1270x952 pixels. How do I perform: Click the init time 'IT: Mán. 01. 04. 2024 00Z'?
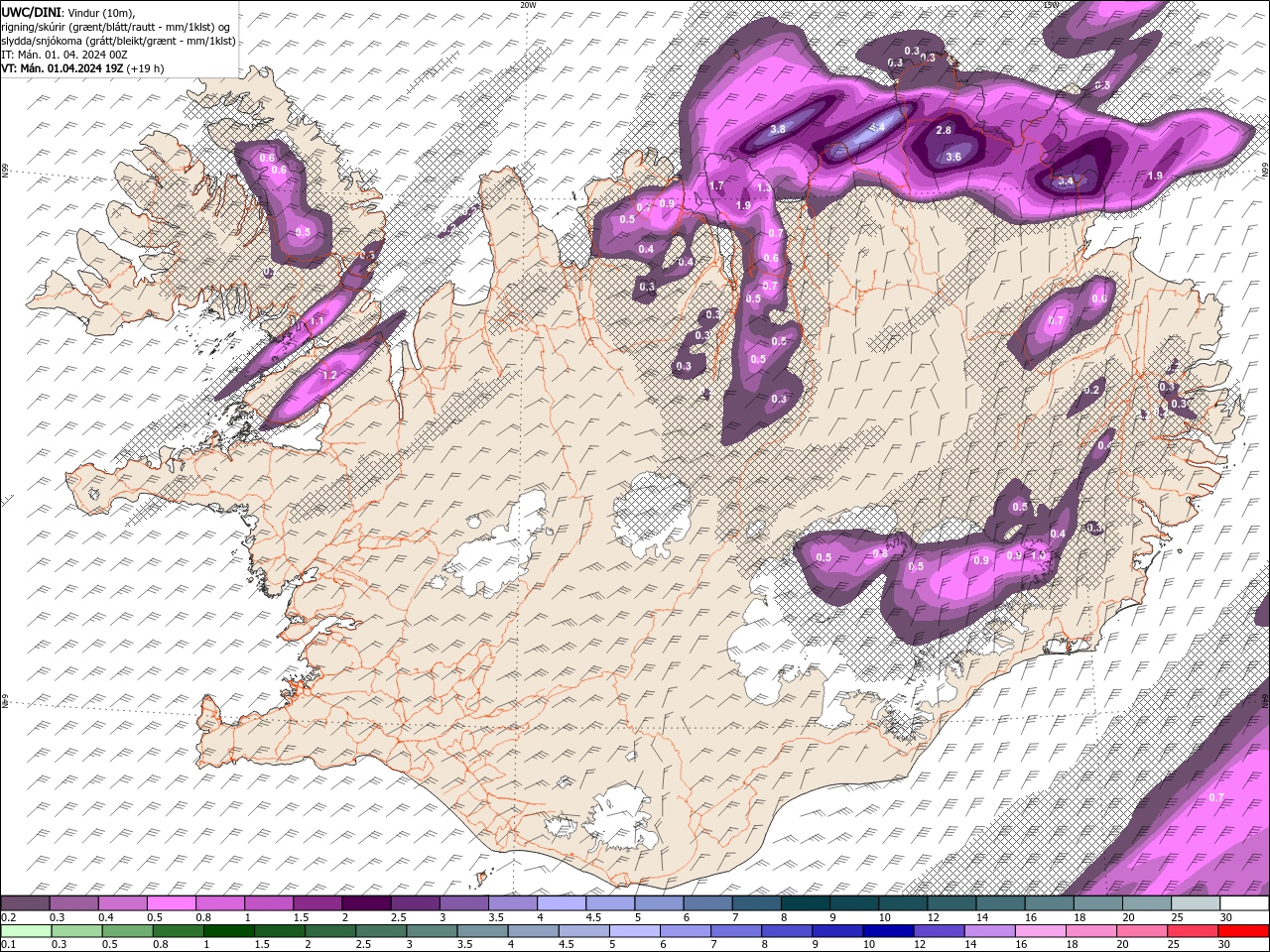click(64, 55)
